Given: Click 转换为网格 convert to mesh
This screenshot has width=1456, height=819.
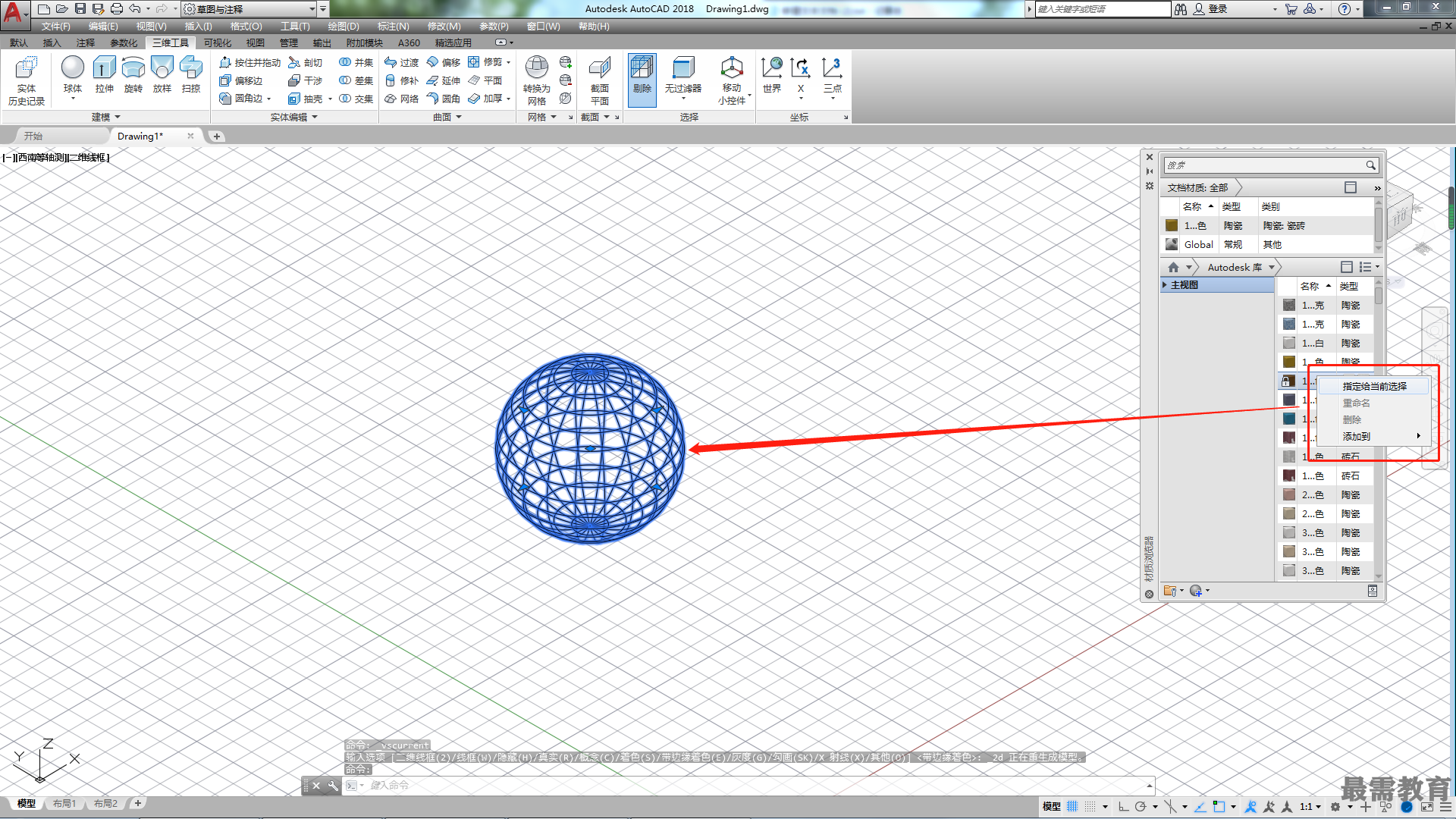Looking at the screenshot, I should (x=537, y=80).
